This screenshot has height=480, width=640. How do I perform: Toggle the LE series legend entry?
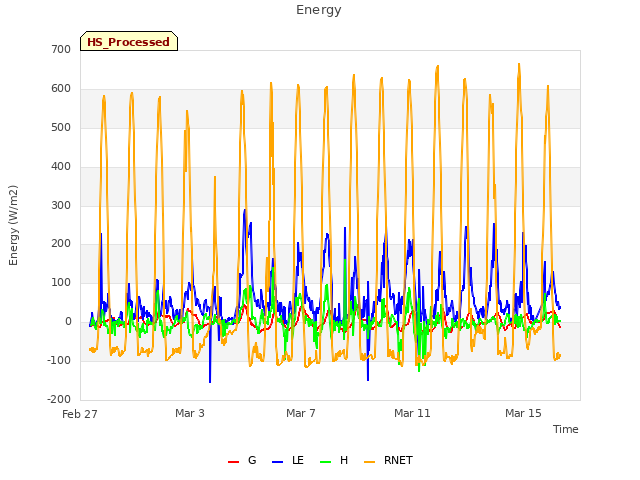click(x=288, y=460)
